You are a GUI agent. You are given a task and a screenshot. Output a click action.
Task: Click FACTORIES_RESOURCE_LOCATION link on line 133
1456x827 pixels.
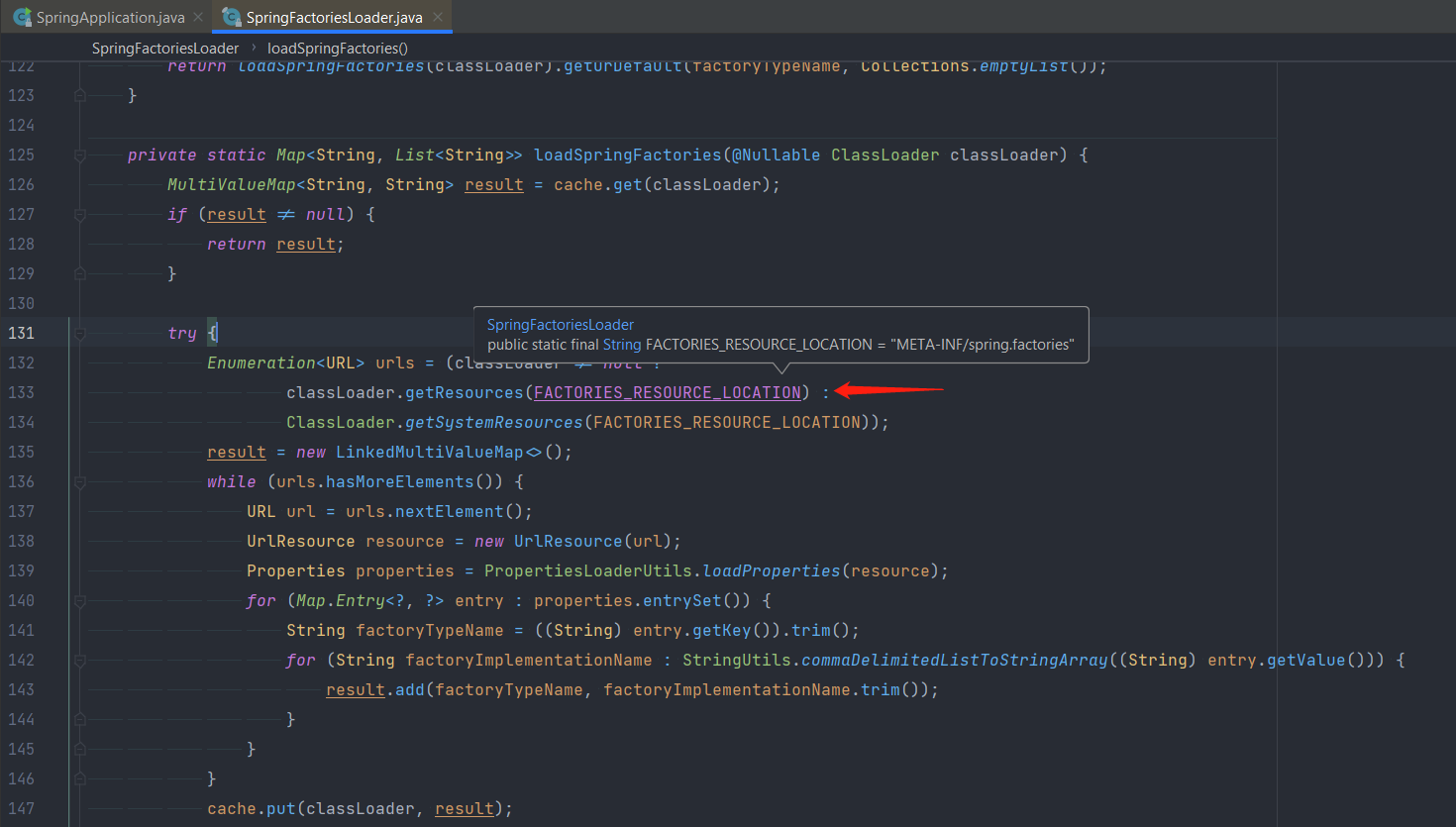(668, 392)
